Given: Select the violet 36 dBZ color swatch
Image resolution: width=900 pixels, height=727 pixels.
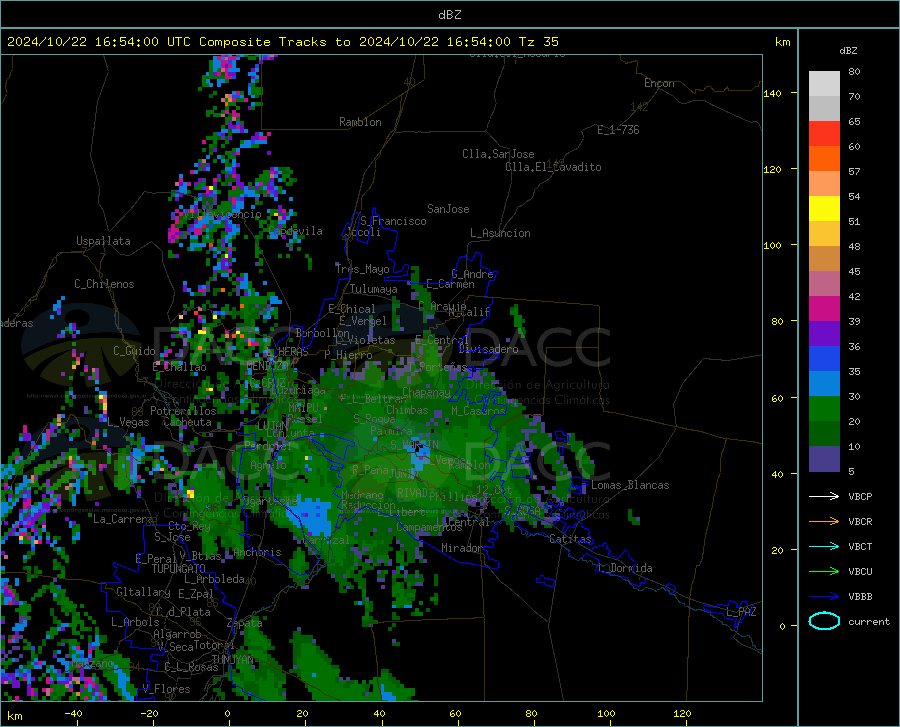Looking at the screenshot, I should click(824, 334).
